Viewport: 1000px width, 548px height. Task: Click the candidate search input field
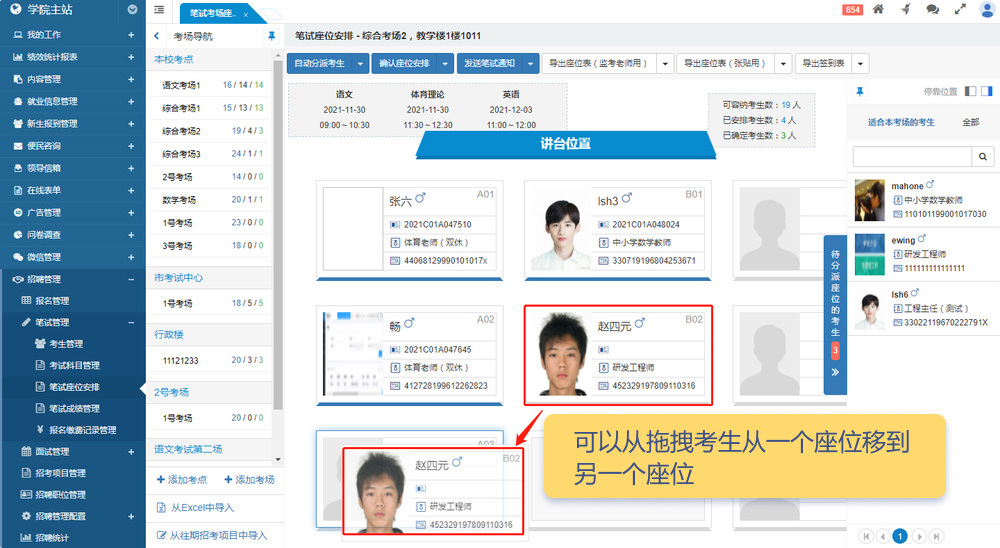pyautogui.click(x=911, y=157)
